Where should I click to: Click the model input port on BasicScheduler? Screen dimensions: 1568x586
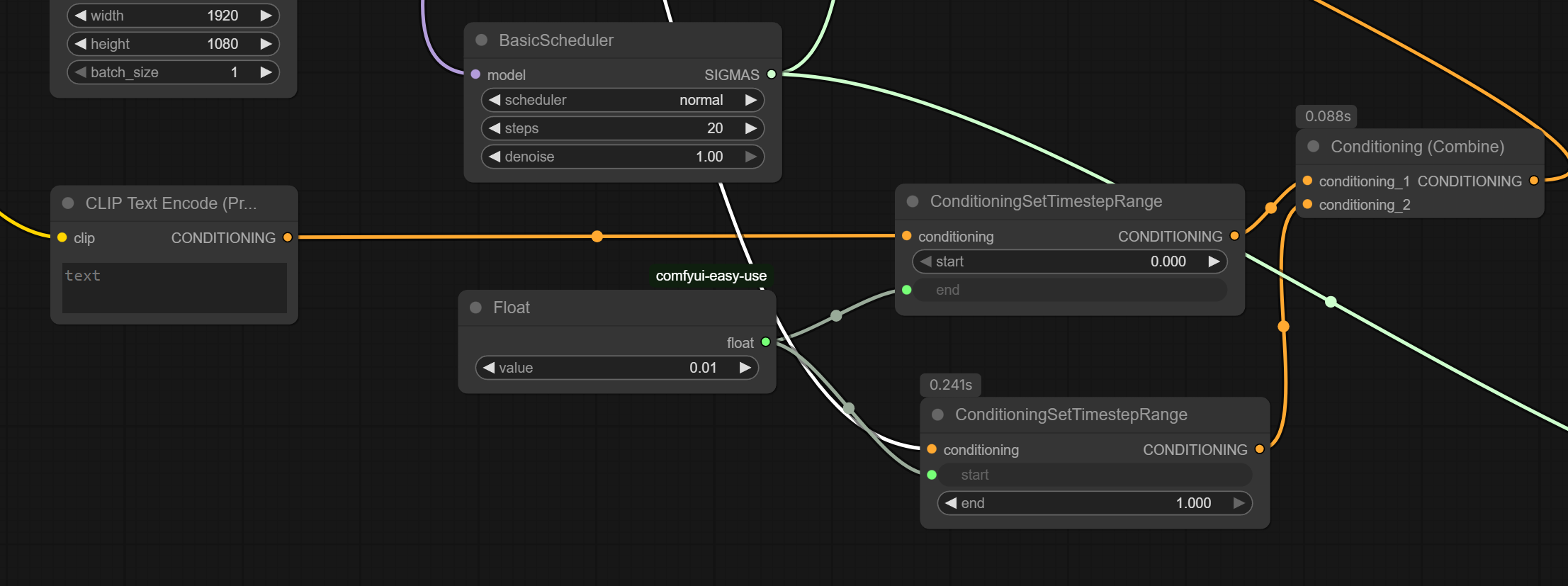(x=475, y=74)
